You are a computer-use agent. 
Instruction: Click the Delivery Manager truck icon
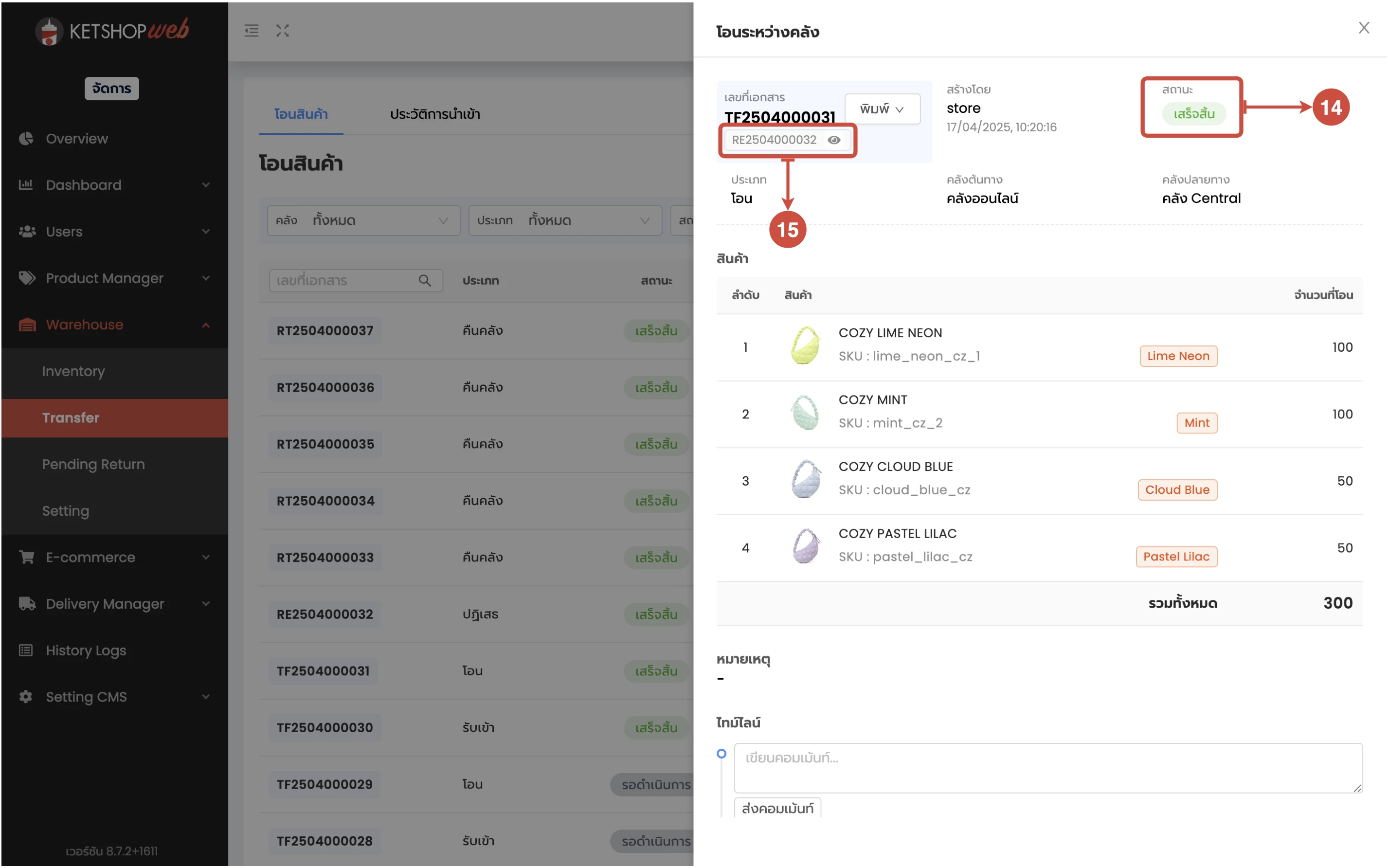26,604
